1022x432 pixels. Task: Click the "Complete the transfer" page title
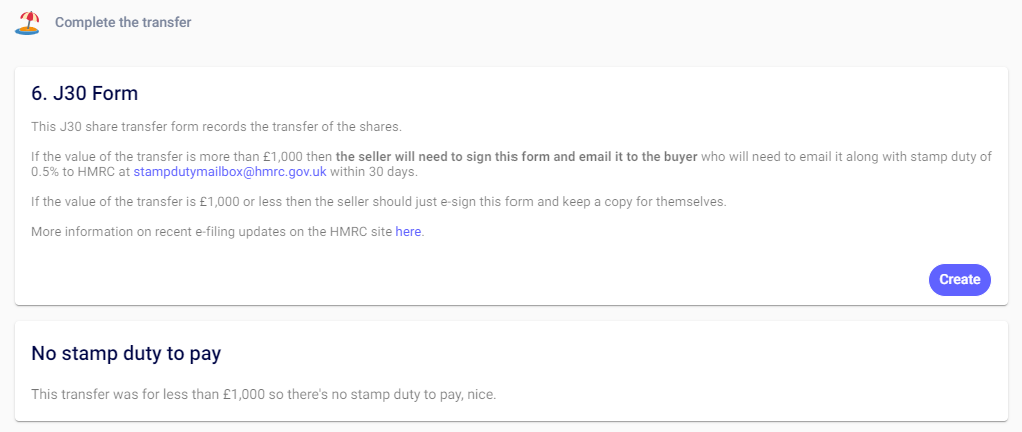click(x=123, y=22)
